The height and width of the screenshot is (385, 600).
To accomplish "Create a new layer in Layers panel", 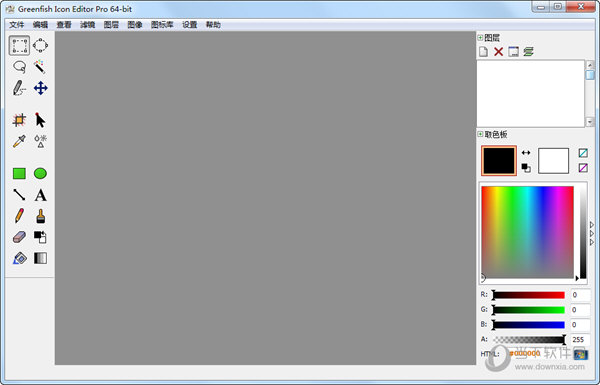I will click(484, 52).
